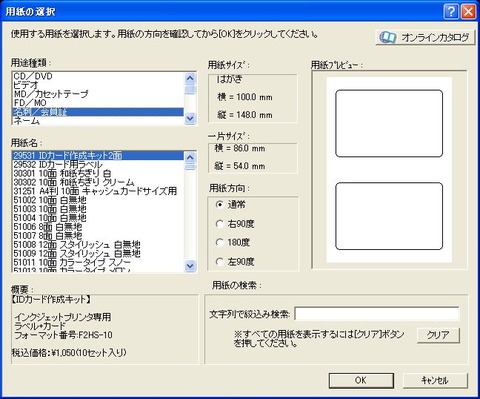The height and width of the screenshot is (399, 480).
Task: Select paper 51007 8面 白無地
Action: (x=98, y=235)
